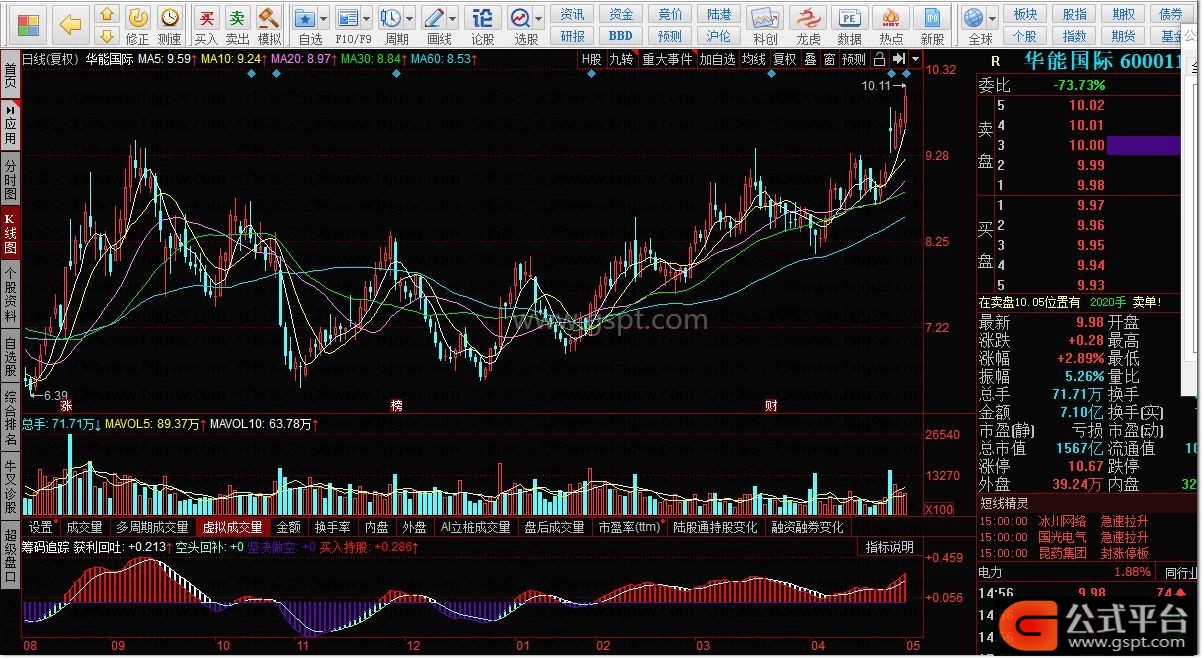Expand the 周期 period dropdown arrow
Image resolution: width=1204 pixels, height=659 pixels.
tap(410, 18)
